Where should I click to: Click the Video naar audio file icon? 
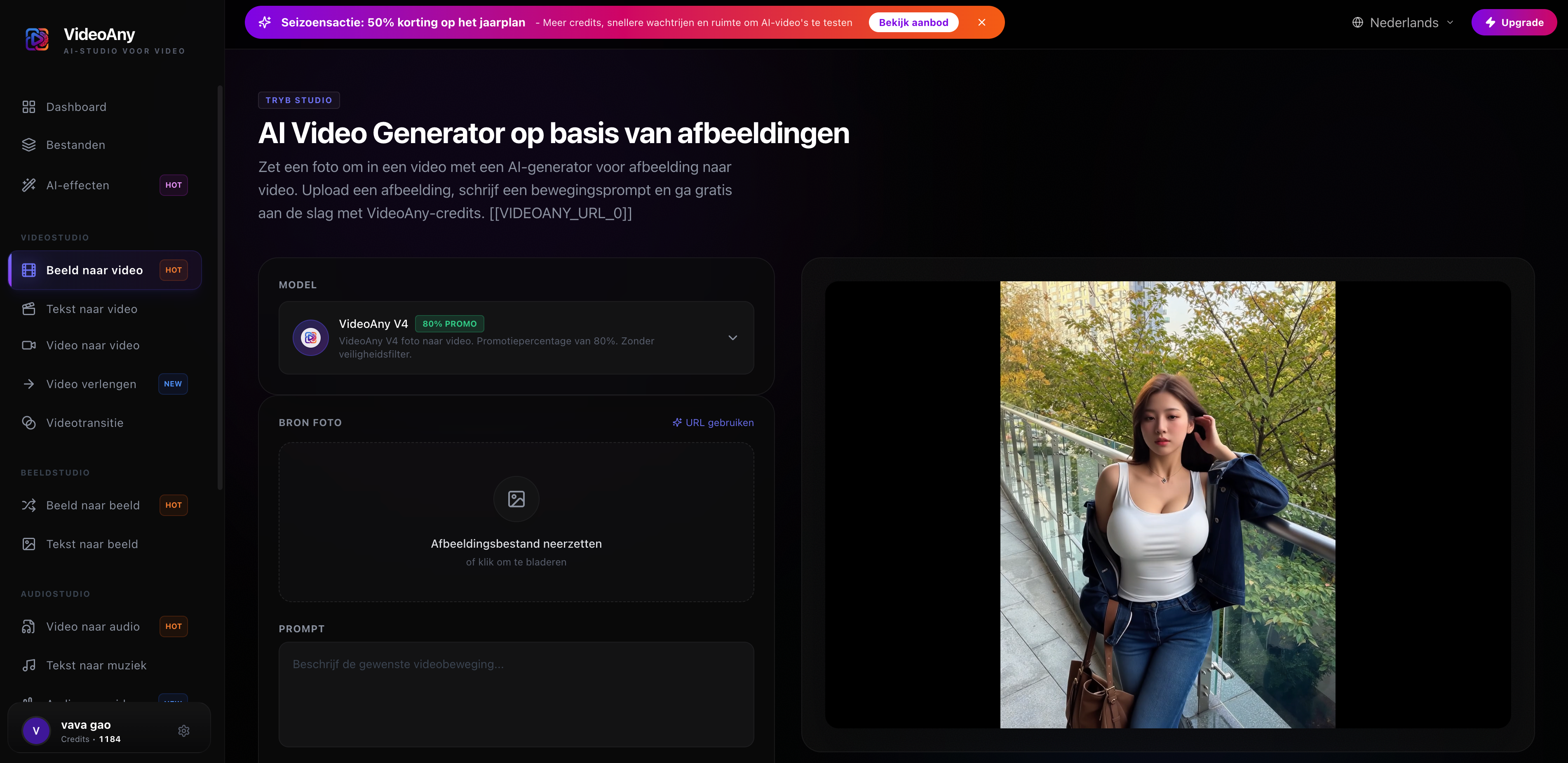tap(28, 626)
